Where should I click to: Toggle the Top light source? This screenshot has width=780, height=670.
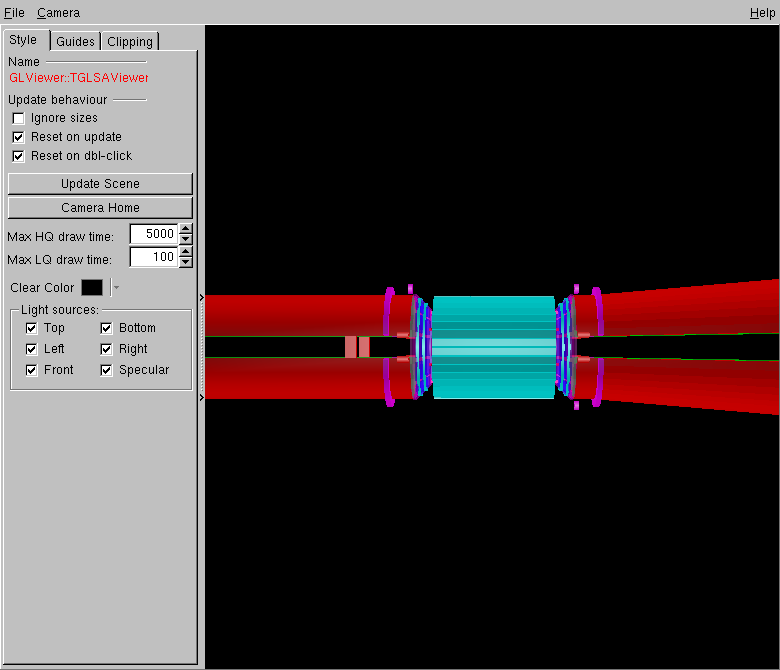tap(31, 328)
